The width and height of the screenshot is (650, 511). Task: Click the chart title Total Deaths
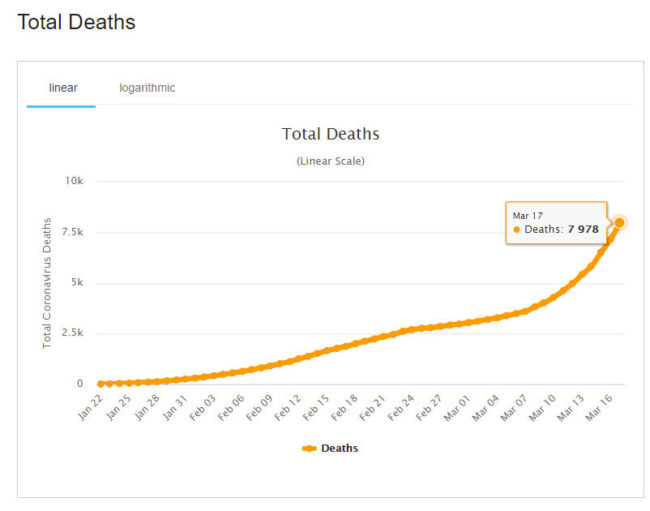[x=330, y=134]
